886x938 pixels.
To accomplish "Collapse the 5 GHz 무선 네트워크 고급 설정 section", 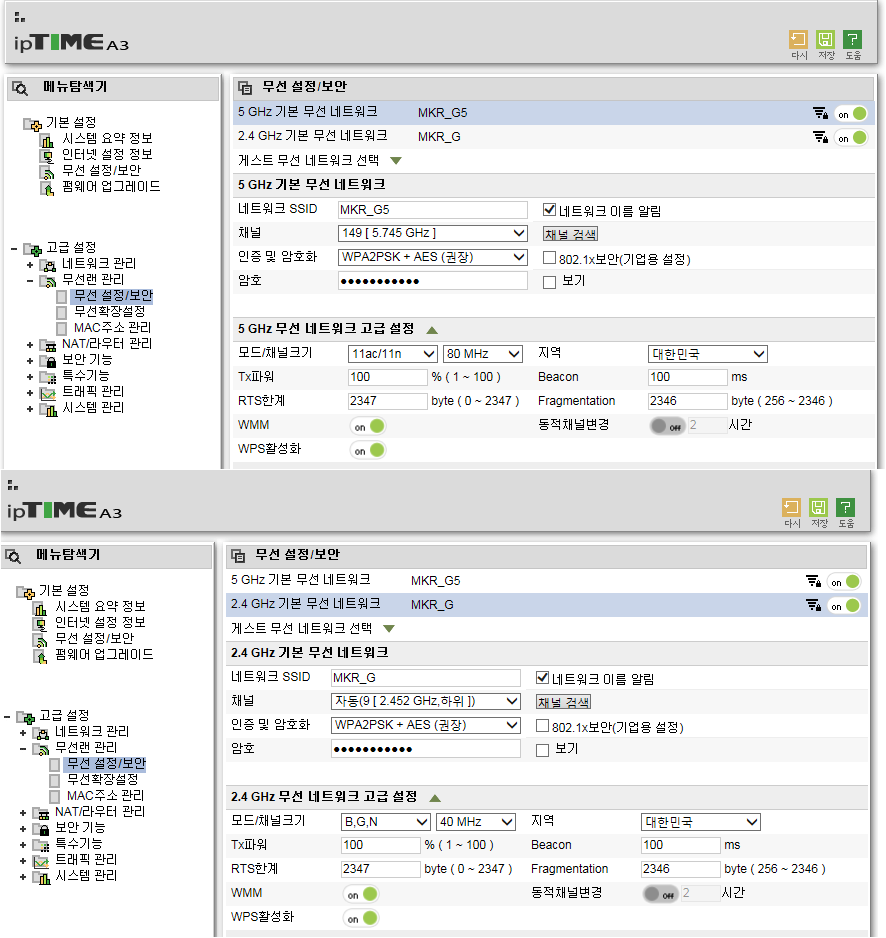I will click(x=432, y=330).
